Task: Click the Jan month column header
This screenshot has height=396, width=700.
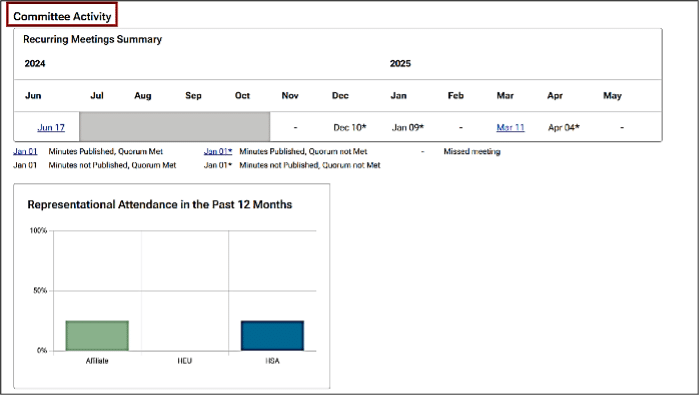Action: (x=399, y=96)
